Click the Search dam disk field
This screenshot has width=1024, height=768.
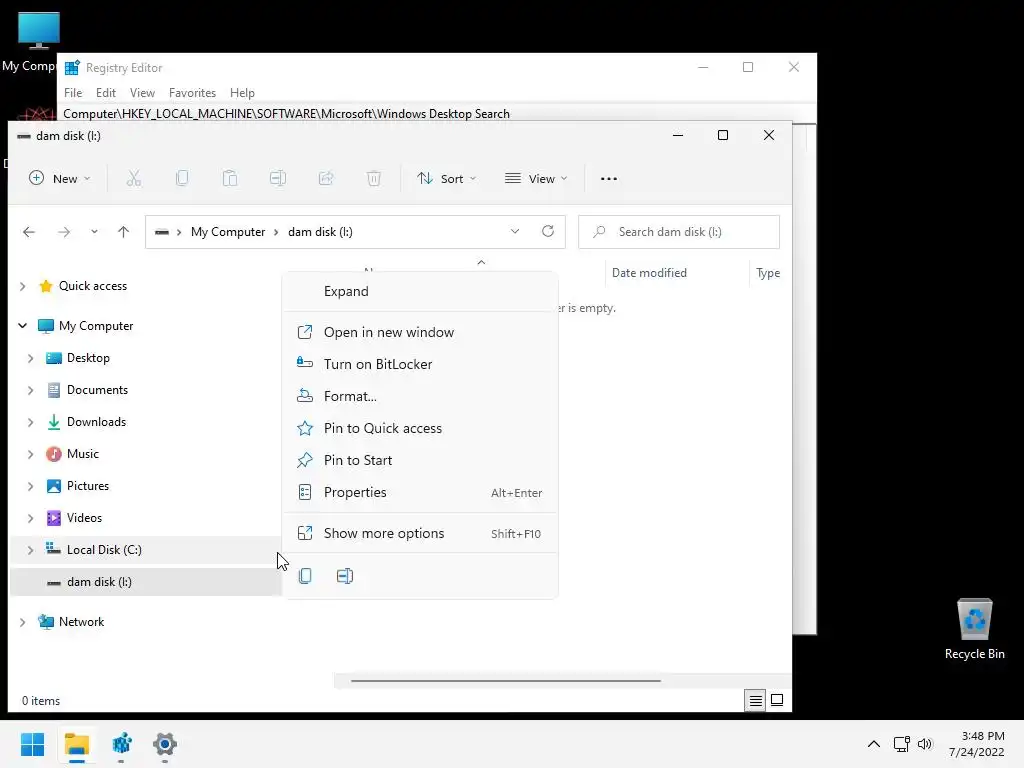[679, 232]
